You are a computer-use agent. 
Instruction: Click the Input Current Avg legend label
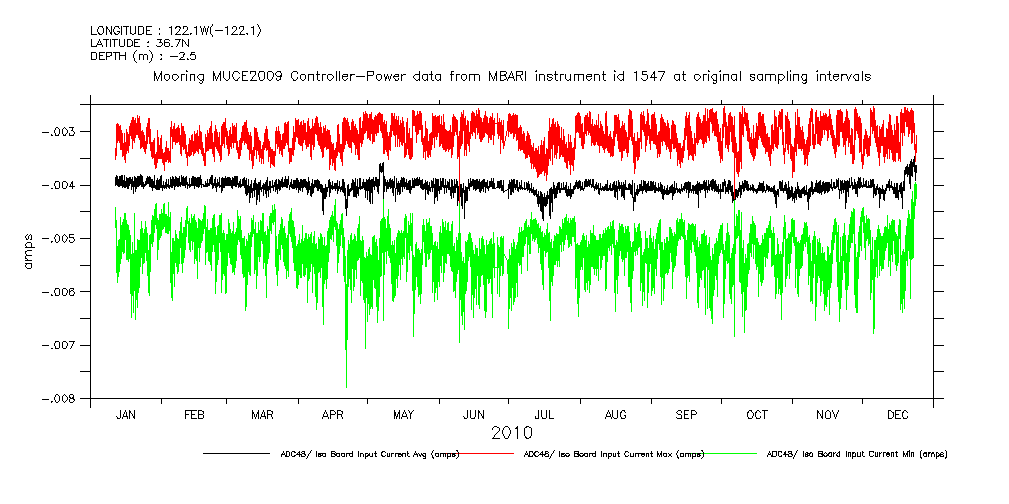click(x=369, y=454)
